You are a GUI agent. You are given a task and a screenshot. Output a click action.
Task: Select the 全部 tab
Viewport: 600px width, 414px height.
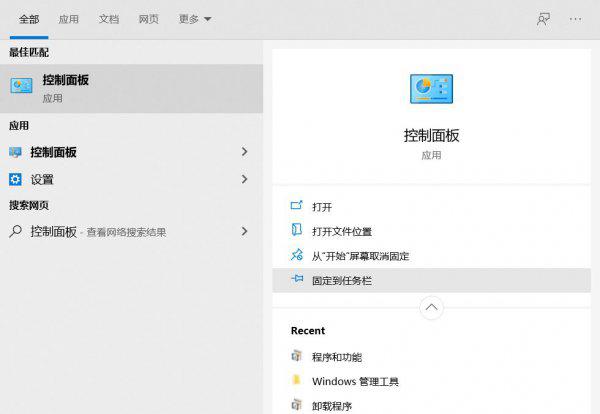[29, 19]
